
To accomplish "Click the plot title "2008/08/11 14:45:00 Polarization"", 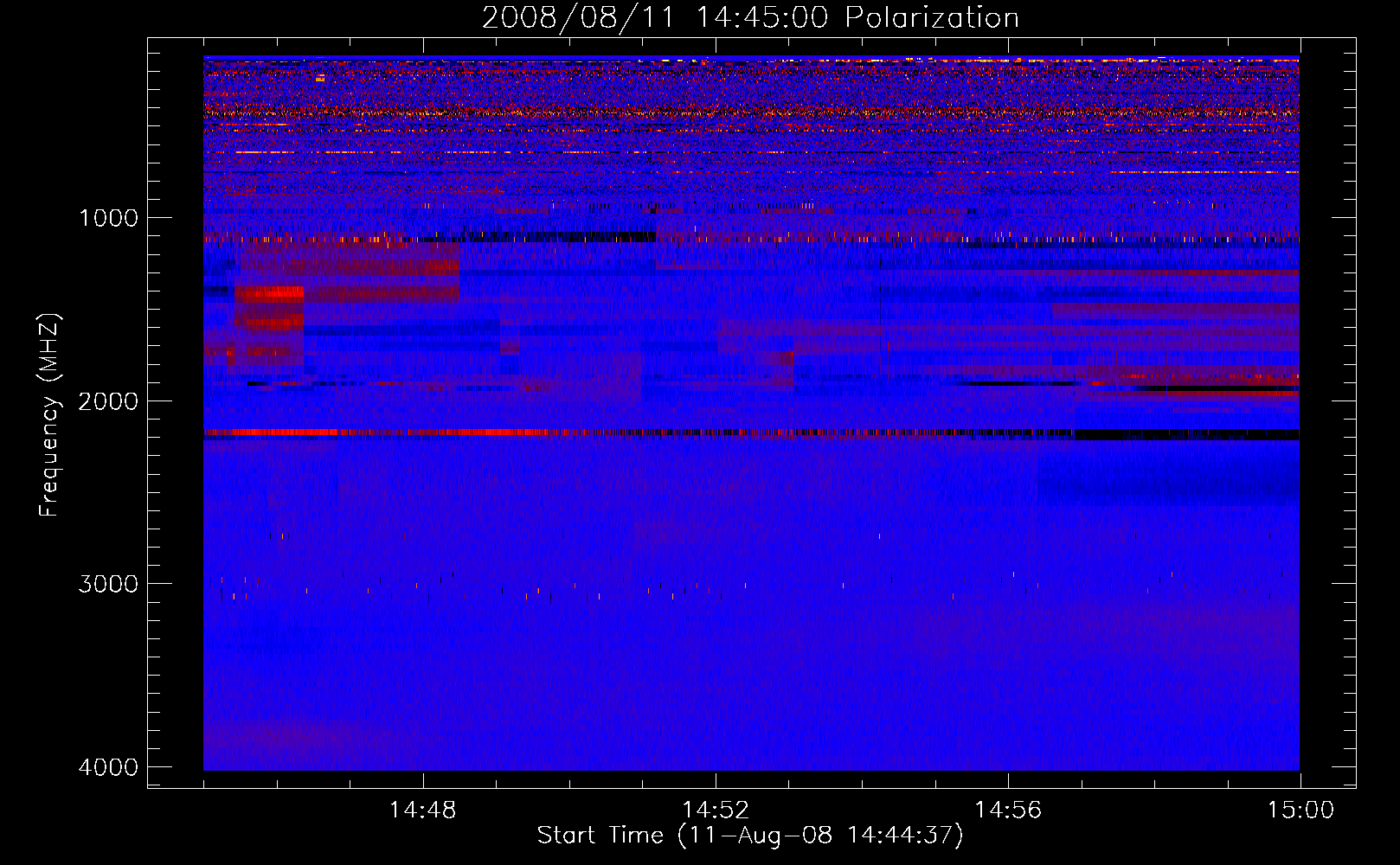I will (750, 17).
